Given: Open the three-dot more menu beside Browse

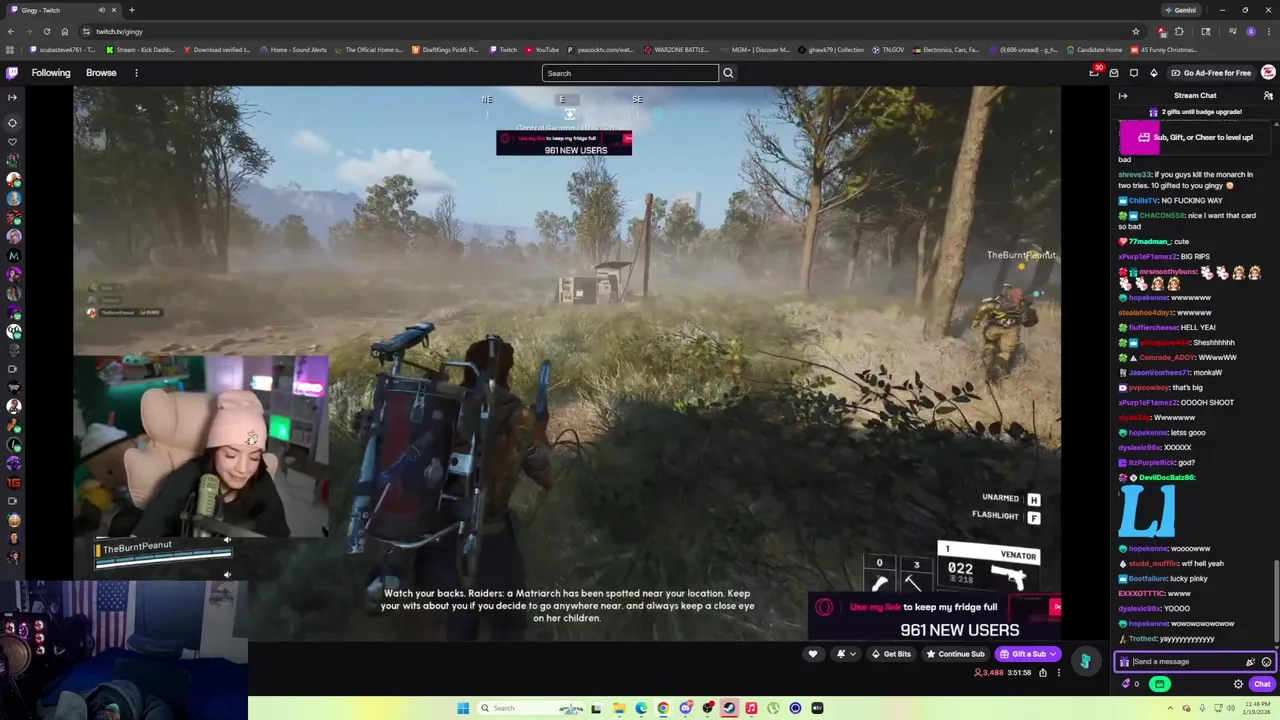Looking at the screenshot, I should click(x=136, y=73).
